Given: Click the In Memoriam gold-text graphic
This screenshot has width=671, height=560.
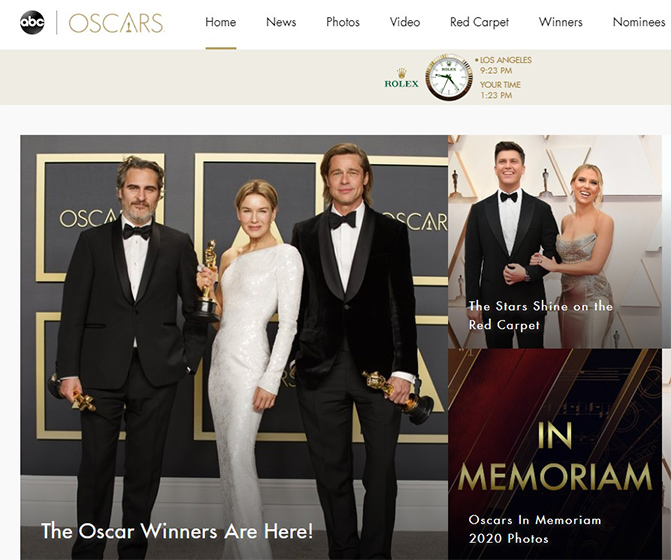Looking at the screenshot, I should click(554, 455).
